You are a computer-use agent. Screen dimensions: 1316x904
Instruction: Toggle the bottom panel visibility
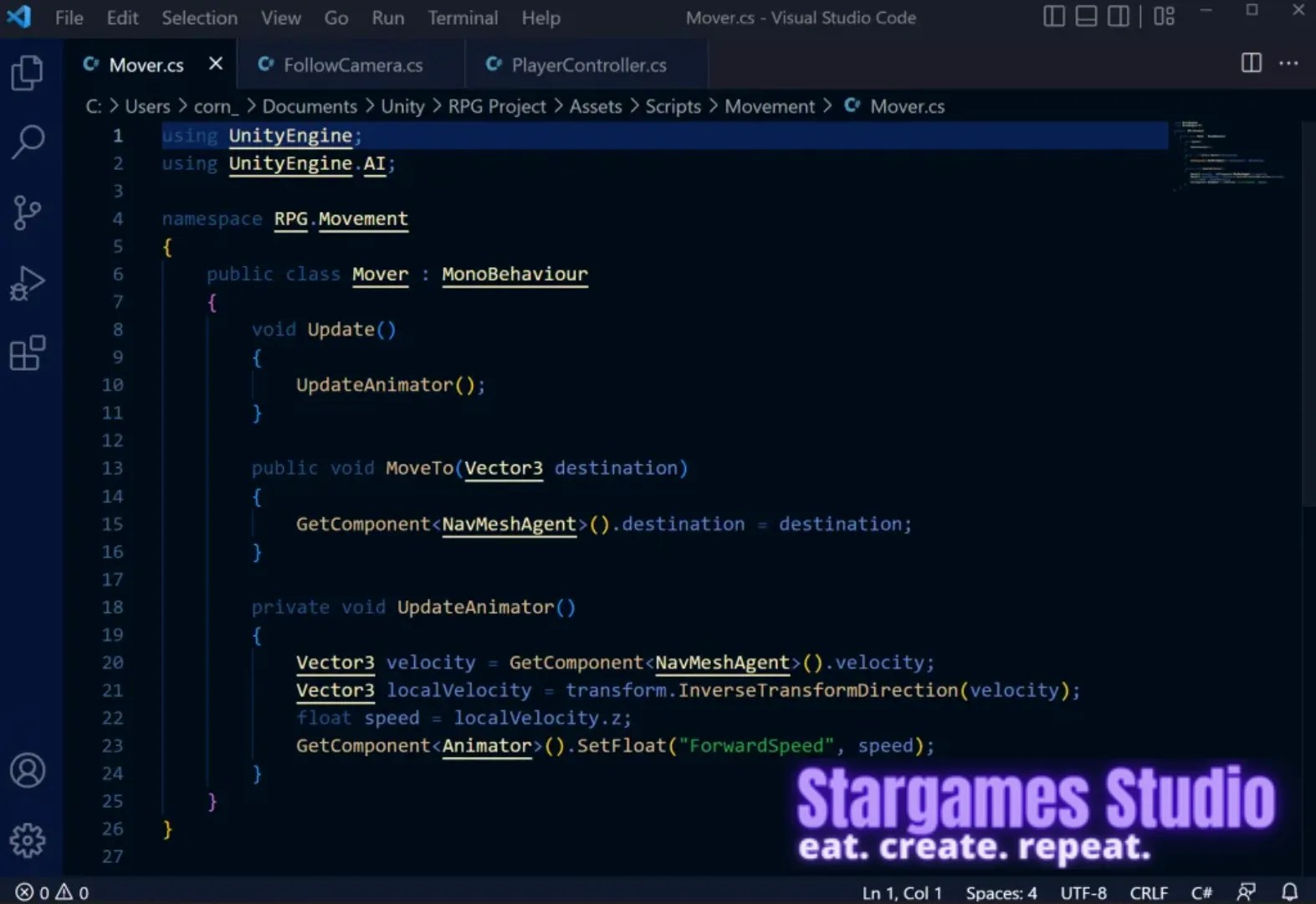(1086, 17)
